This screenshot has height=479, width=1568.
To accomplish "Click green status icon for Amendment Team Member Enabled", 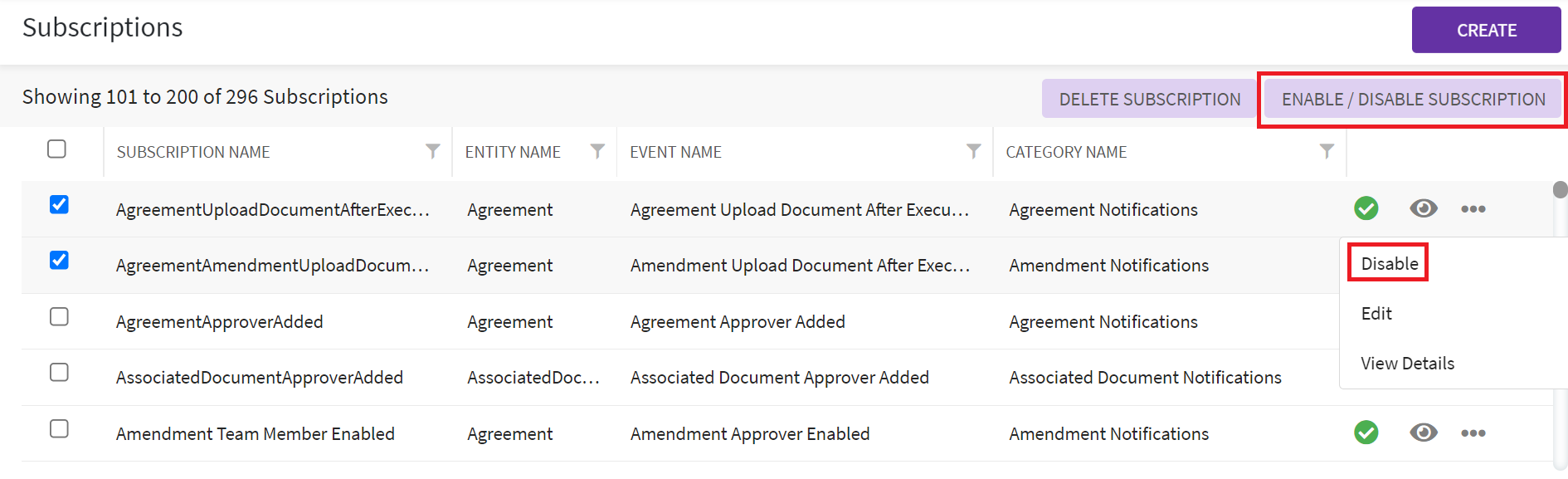I will tap(1366, 433).
